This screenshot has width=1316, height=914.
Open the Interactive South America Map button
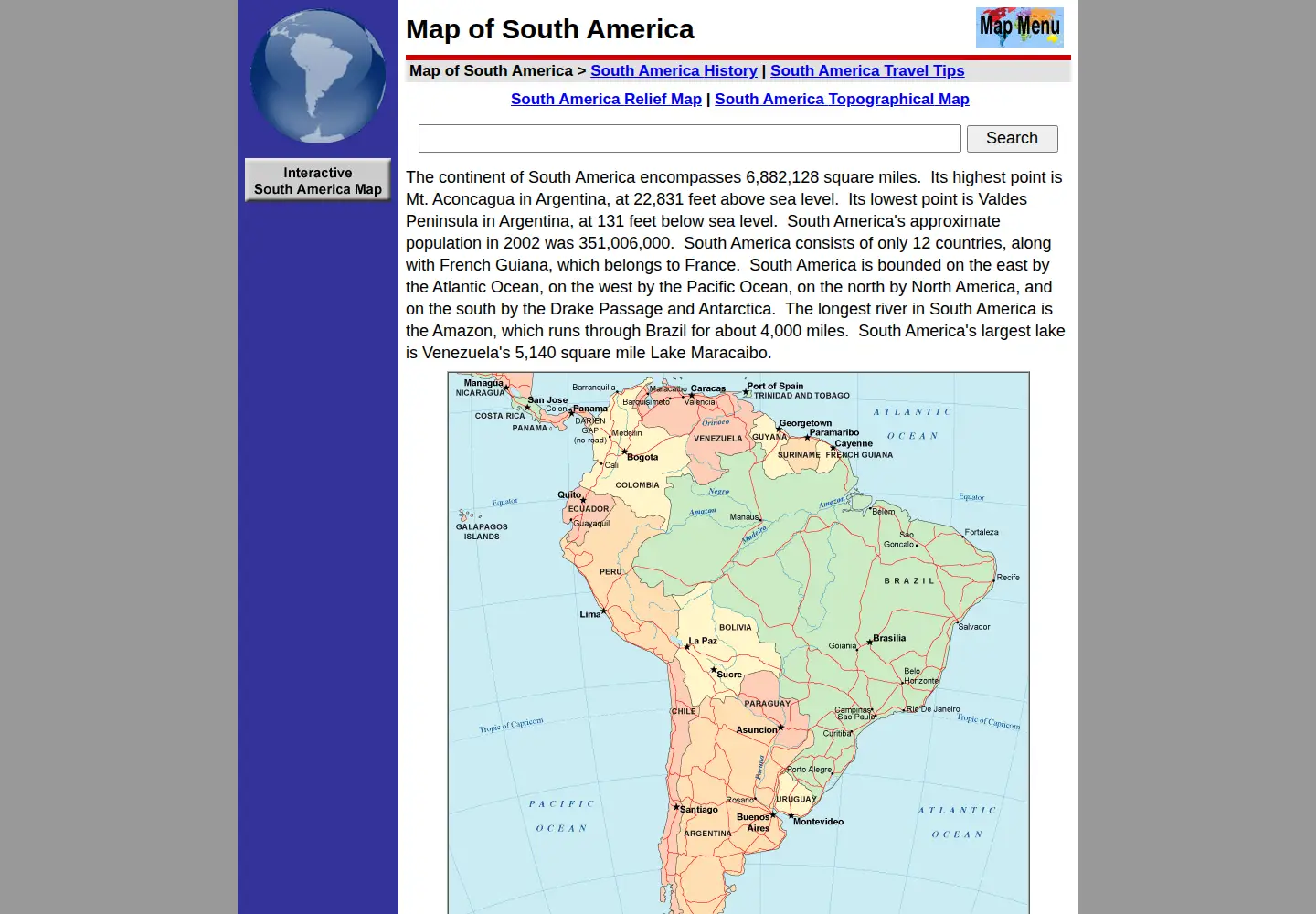[x=318, y=180]
